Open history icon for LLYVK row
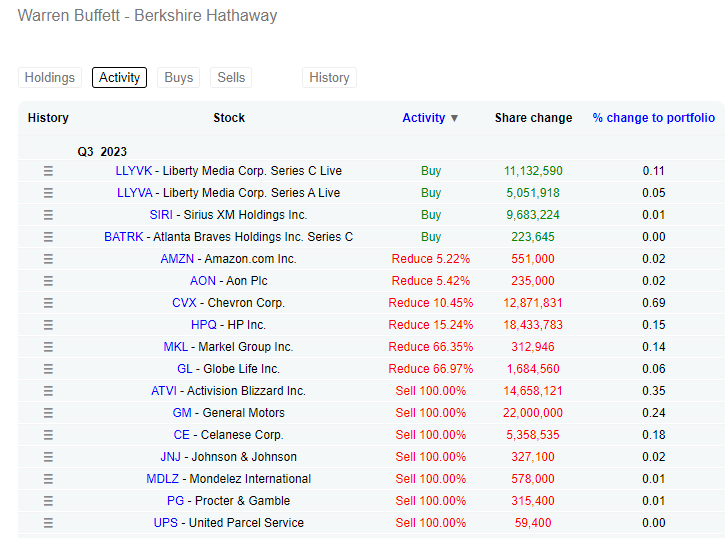This screenshot has height=538, width=728. (48, 171)
